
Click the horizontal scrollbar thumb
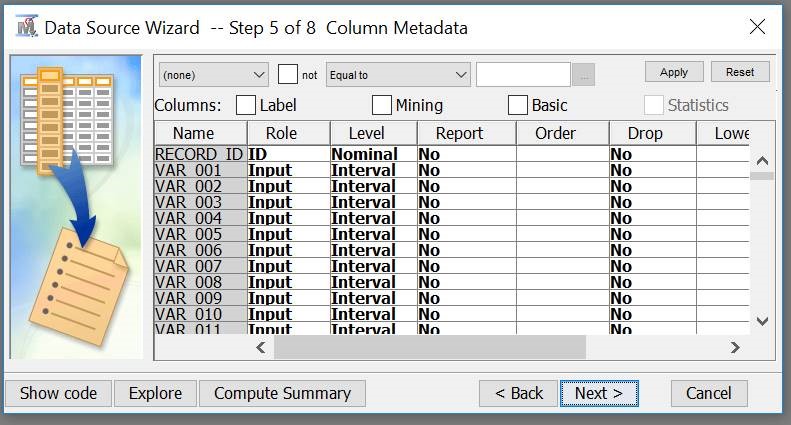click(x=430, y=348)
